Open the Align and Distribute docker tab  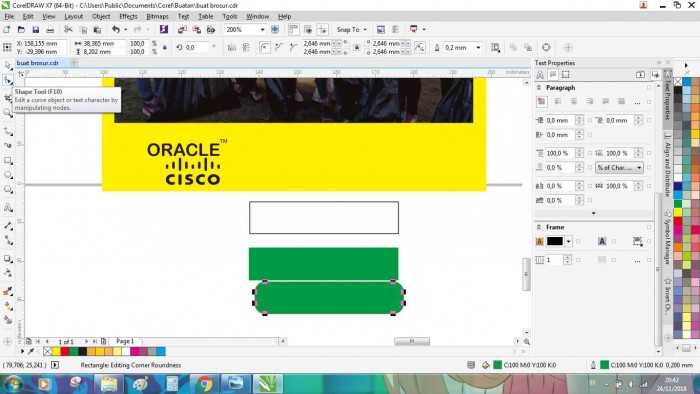click(x=668, y=165)
